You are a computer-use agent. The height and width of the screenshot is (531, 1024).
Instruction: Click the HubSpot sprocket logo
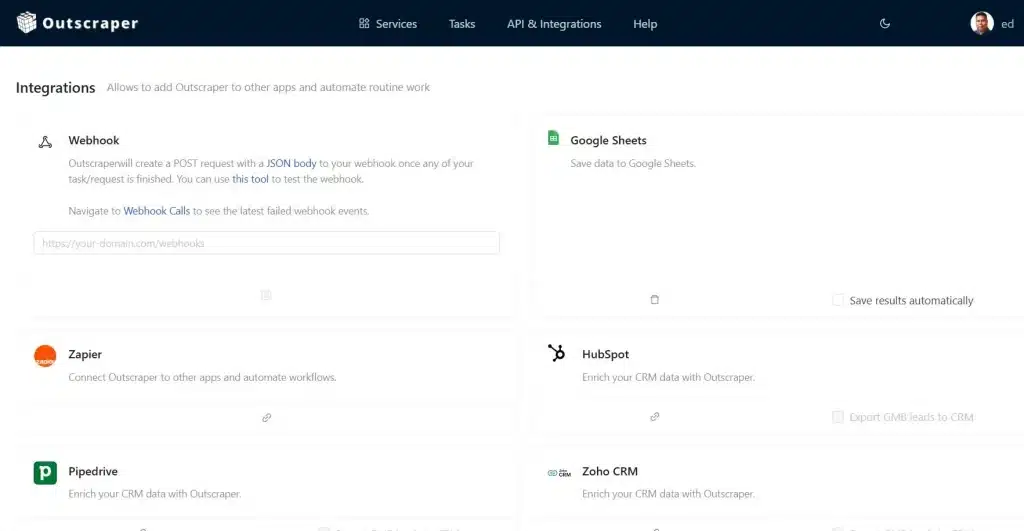[x=556, y=353]
